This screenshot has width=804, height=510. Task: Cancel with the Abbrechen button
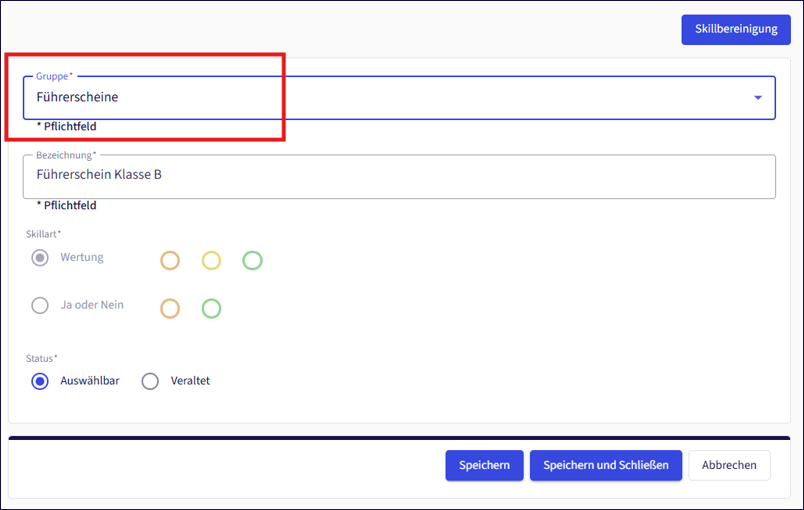729,465
